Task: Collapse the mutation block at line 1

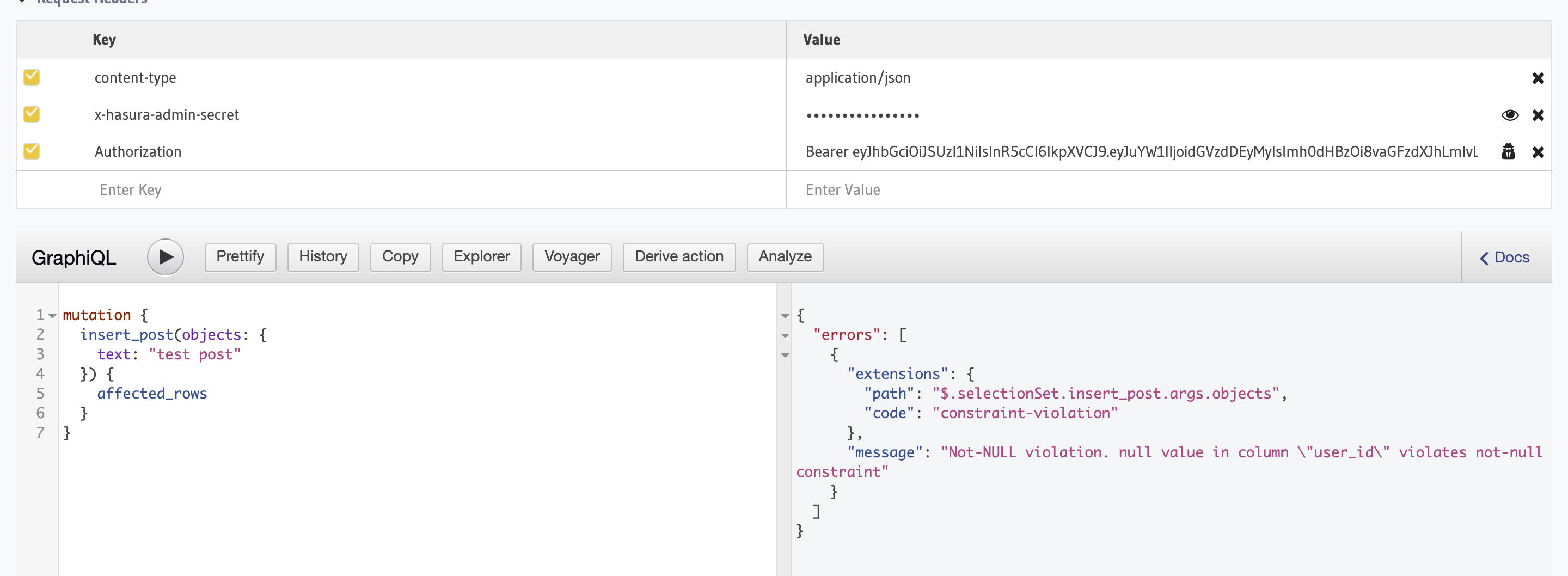Action: (x=52, y=316)
